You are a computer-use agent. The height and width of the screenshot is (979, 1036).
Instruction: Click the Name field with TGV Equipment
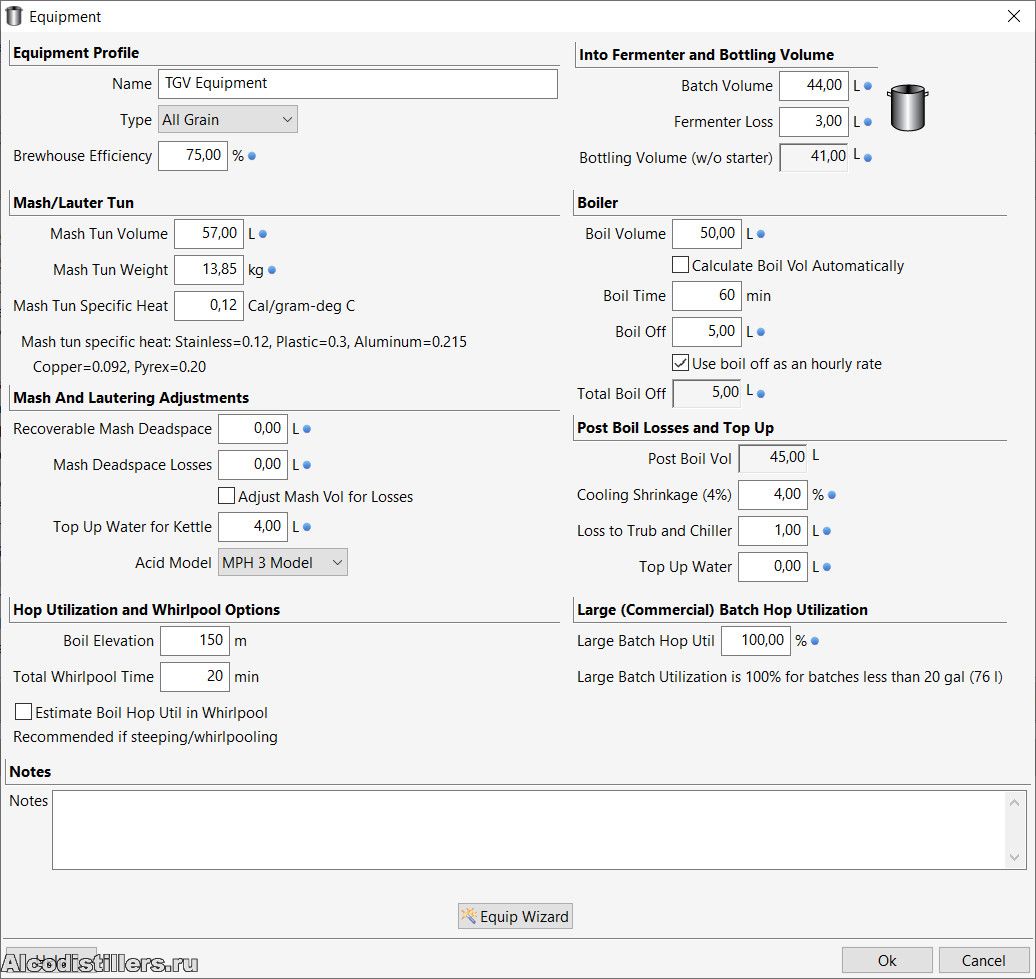pos(357,84)
